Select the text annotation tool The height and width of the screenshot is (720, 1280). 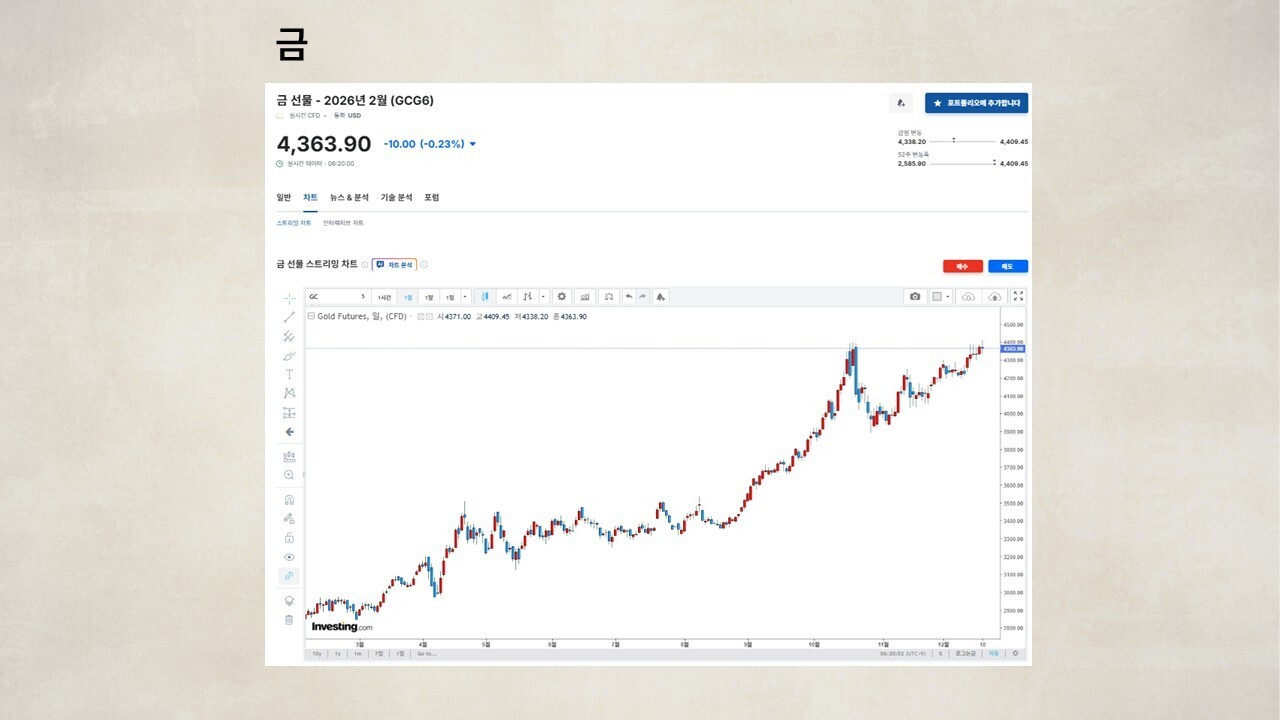pos(289,374)
